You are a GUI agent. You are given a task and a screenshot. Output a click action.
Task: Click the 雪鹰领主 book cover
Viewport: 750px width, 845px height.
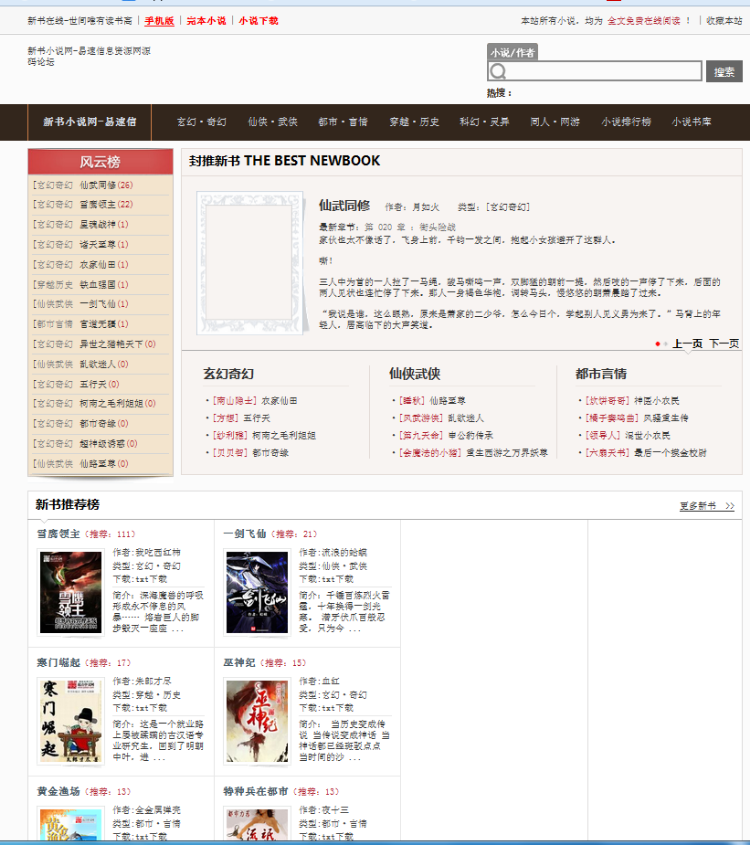[71, 593]
